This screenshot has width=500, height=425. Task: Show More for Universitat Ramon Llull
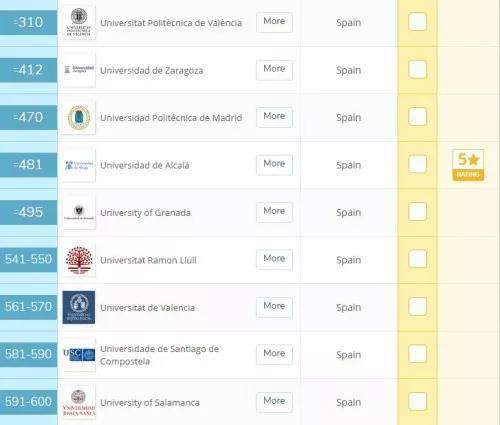coord(274,259)
